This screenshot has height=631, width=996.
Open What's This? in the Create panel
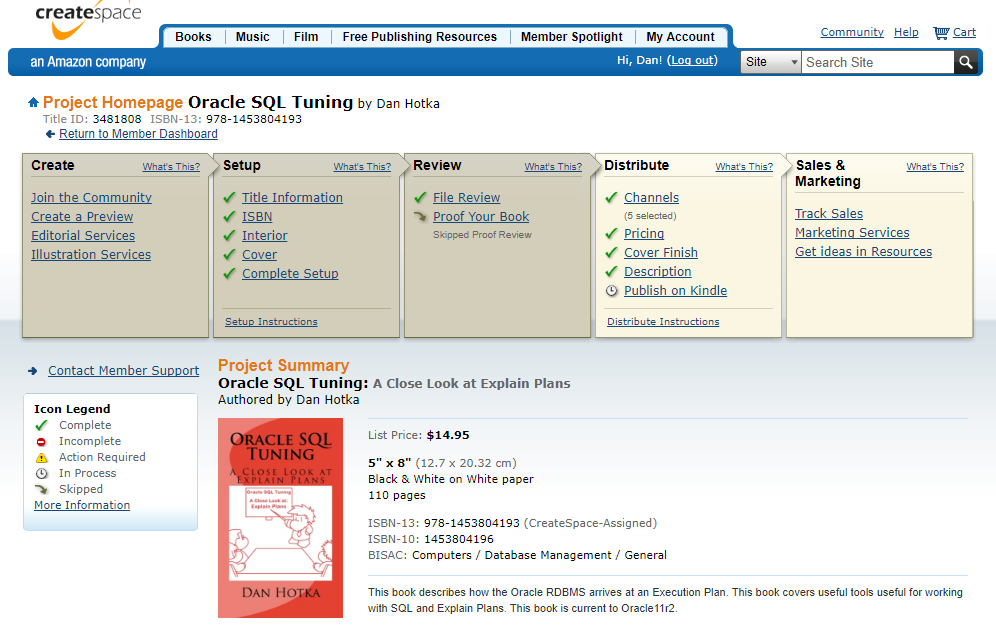coord(171,167)
